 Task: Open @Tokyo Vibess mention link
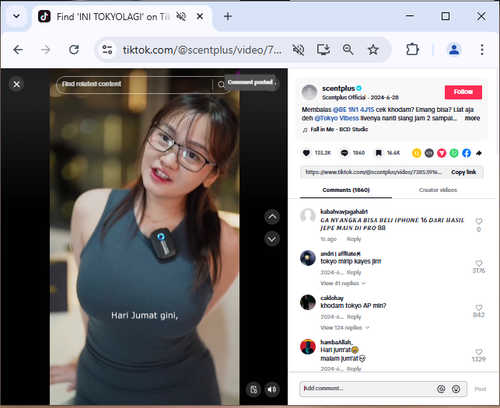[337, 118]
